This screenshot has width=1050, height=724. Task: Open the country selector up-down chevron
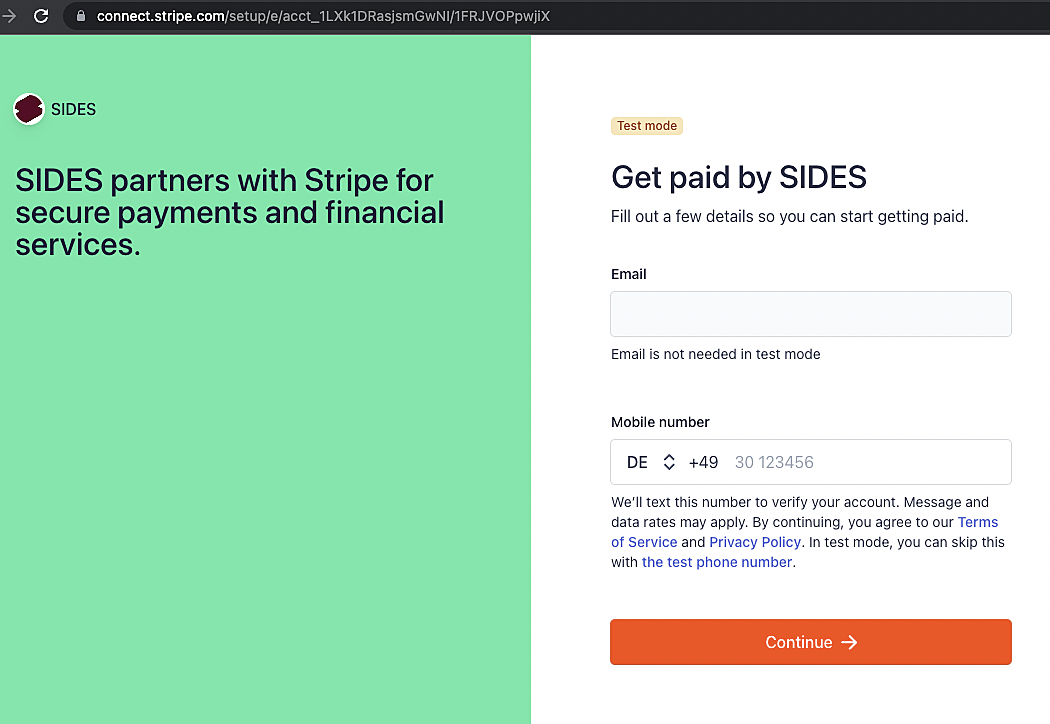[x=669, y=462]
